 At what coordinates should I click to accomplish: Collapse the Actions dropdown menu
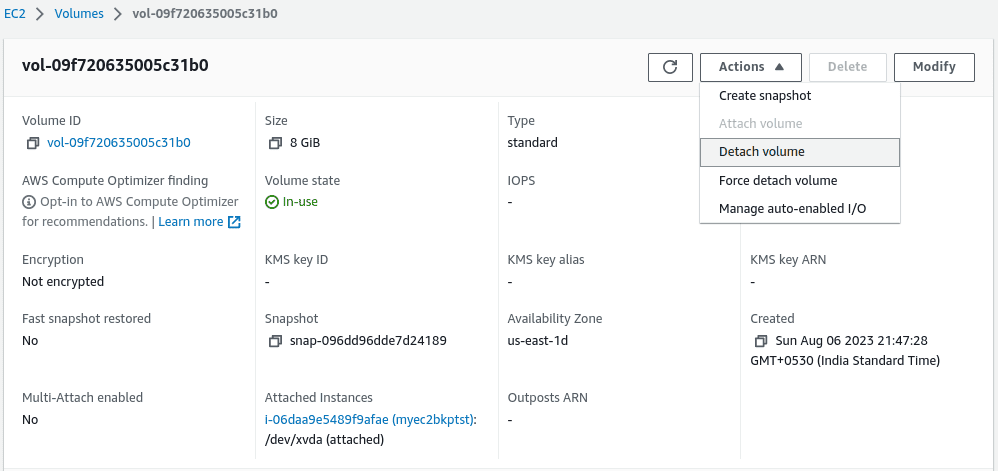coord(751,67)
